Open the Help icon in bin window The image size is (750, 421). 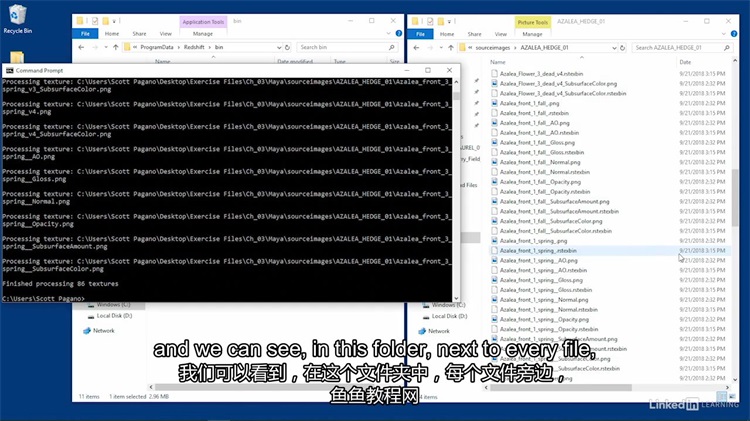tap(398, 33)
